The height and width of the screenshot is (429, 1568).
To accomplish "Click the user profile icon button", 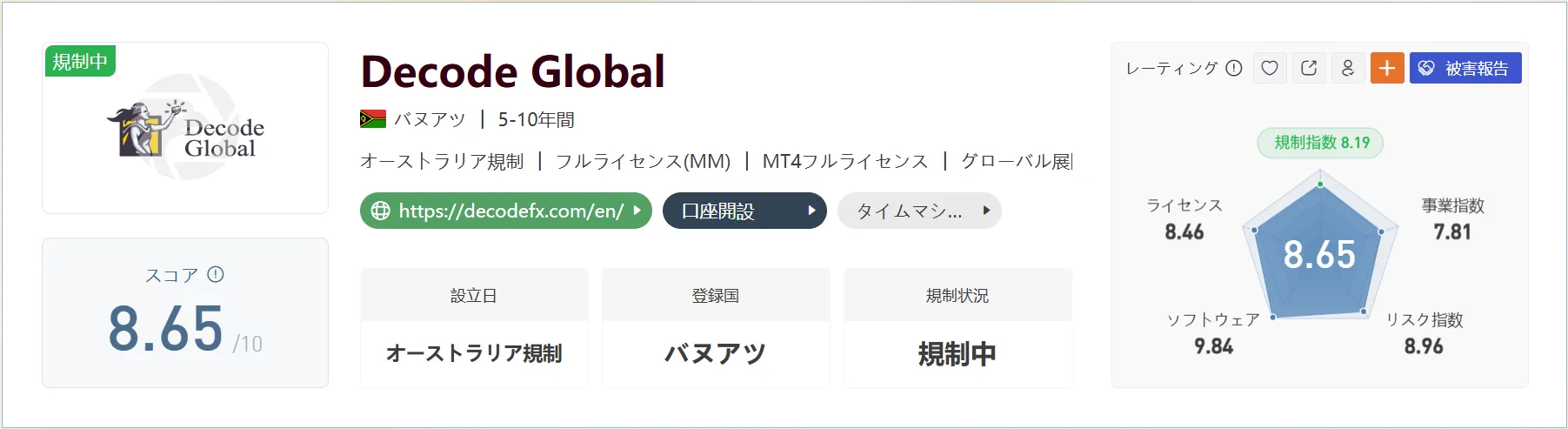I will point(1348,68).
